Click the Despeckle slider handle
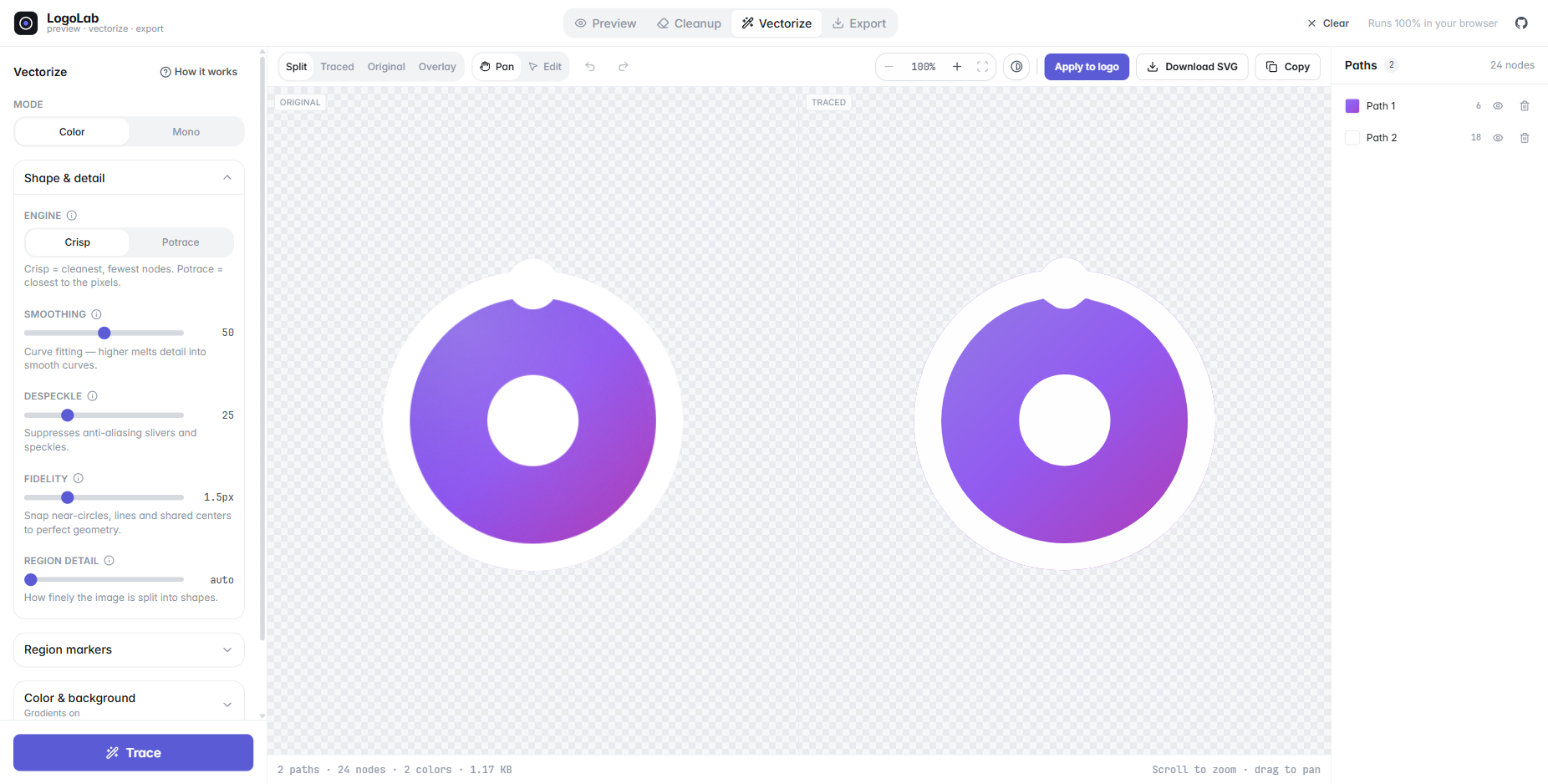The image size is (1548, 784). (68, 415)
